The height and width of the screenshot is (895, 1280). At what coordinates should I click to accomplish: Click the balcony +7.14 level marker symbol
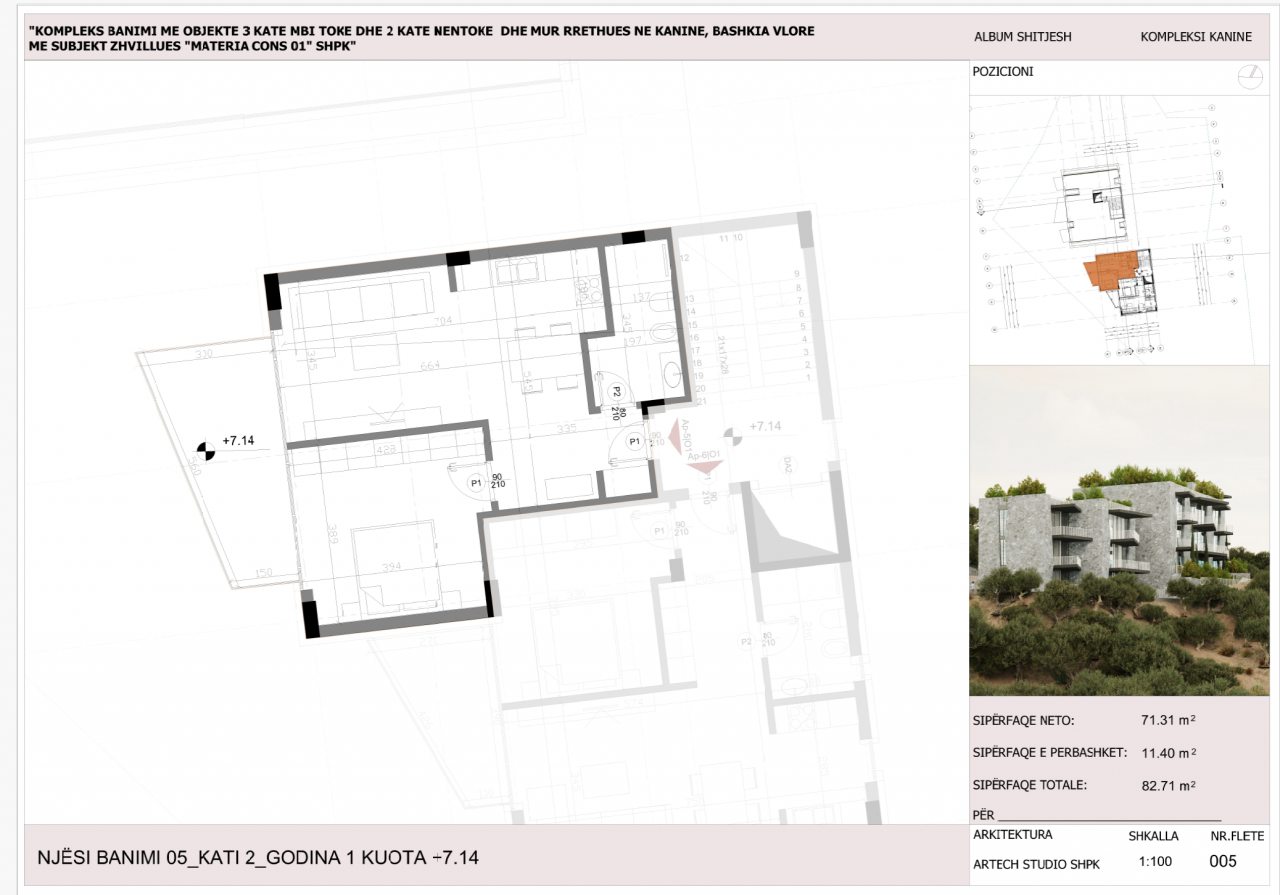pos(205,451)
